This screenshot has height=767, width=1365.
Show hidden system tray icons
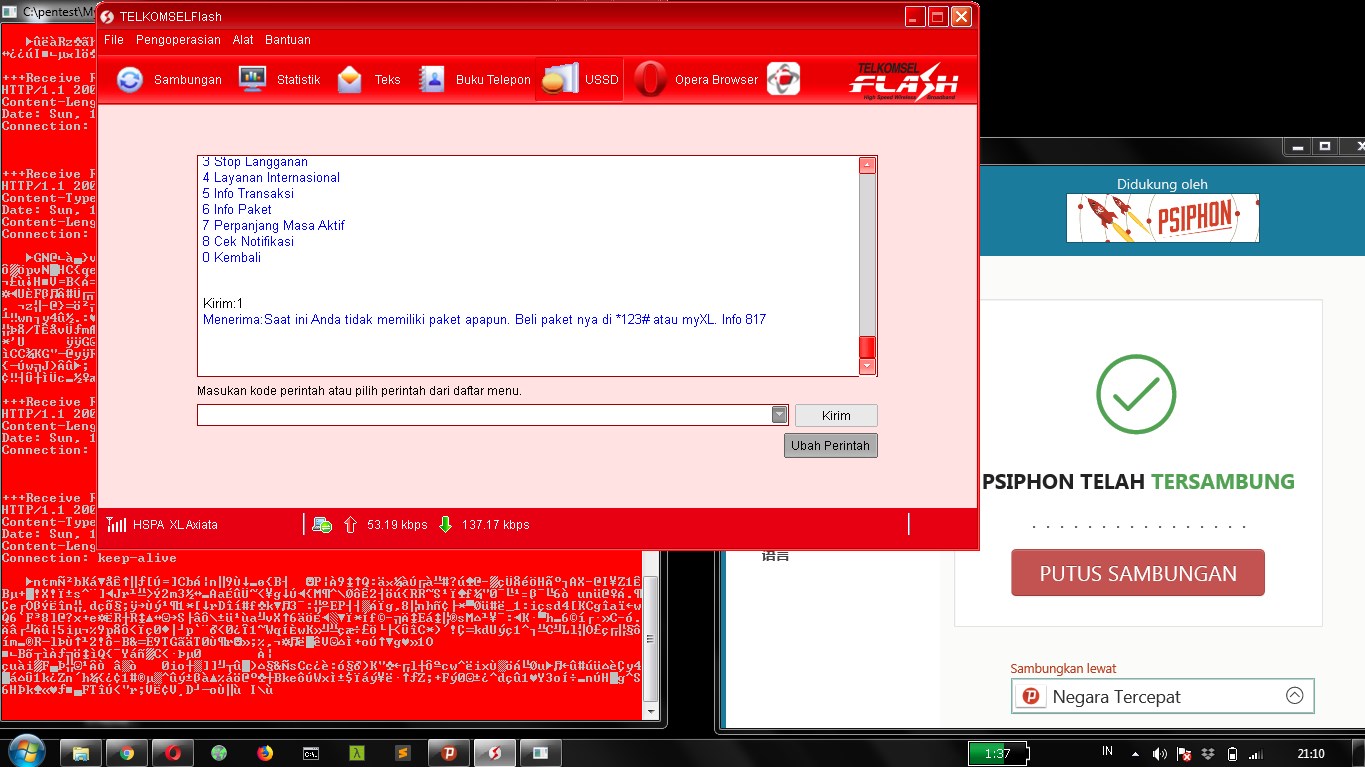pos(1134,753)
